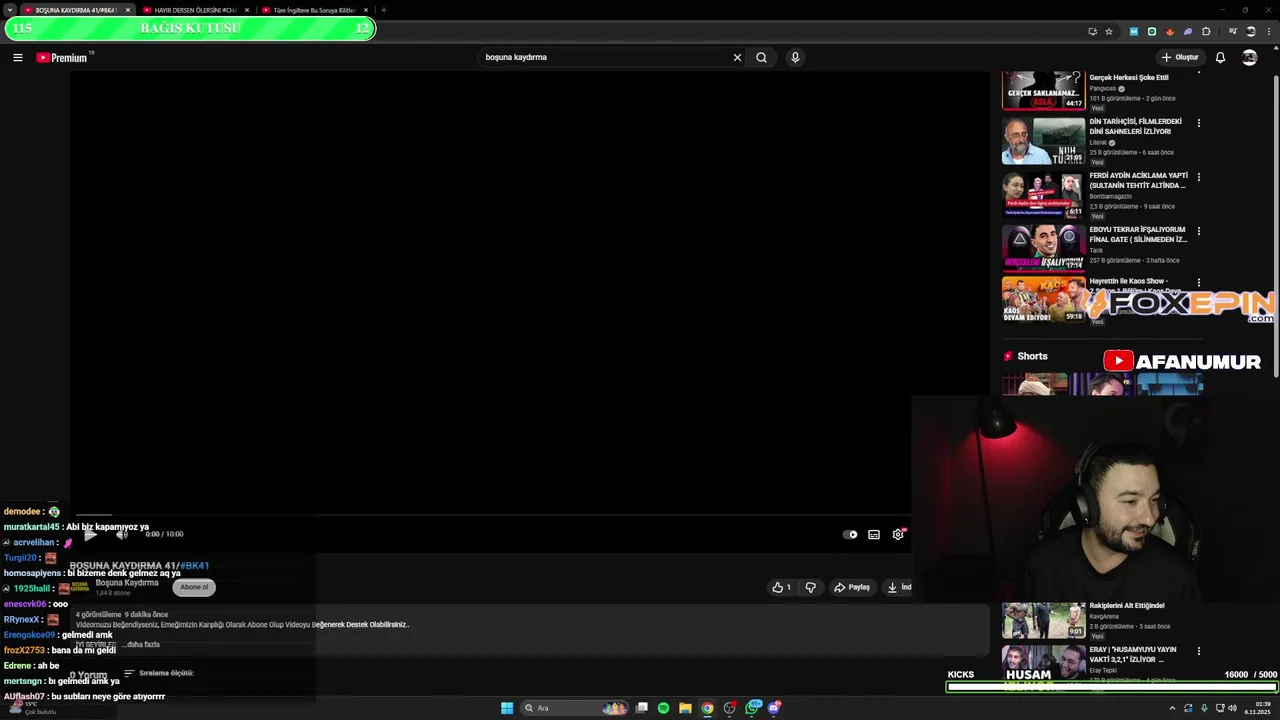
Task: Open DİN TARİHÇİSİ, FİLMLERDEKİ video title
Action: (x=1135, y=126)
